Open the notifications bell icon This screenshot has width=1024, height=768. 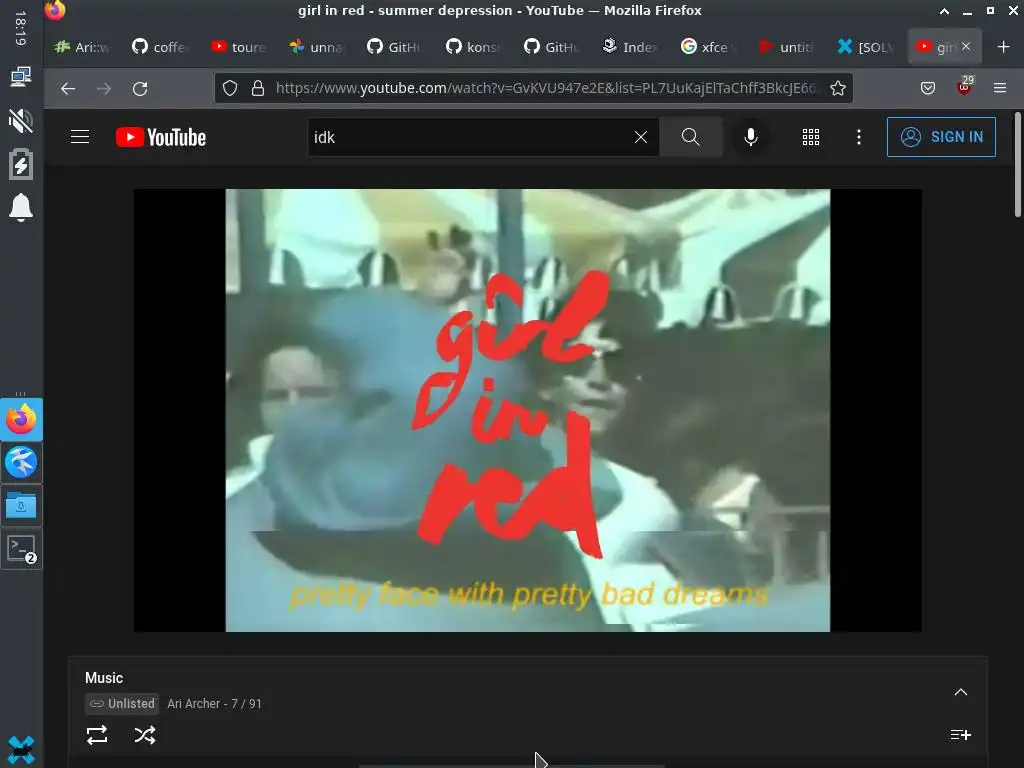pyautogui.click(x=21, y=208)
